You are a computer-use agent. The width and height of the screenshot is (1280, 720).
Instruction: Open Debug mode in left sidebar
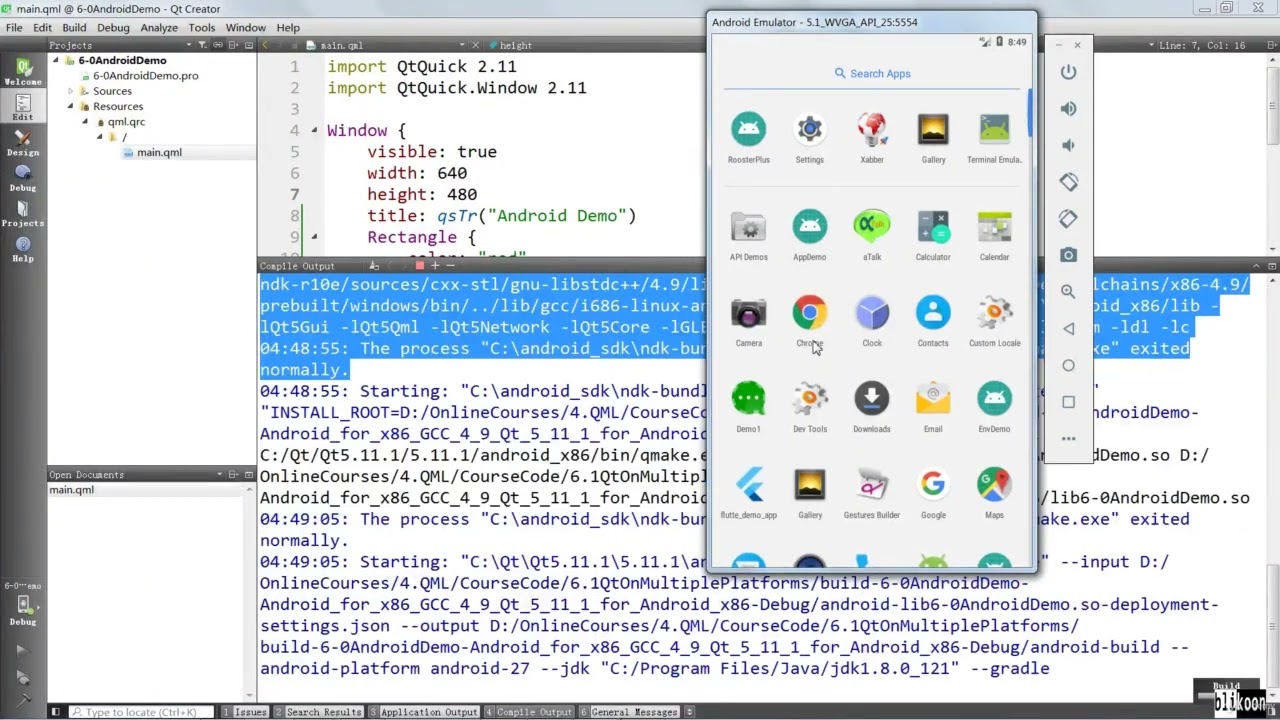[x=23, y=178]
